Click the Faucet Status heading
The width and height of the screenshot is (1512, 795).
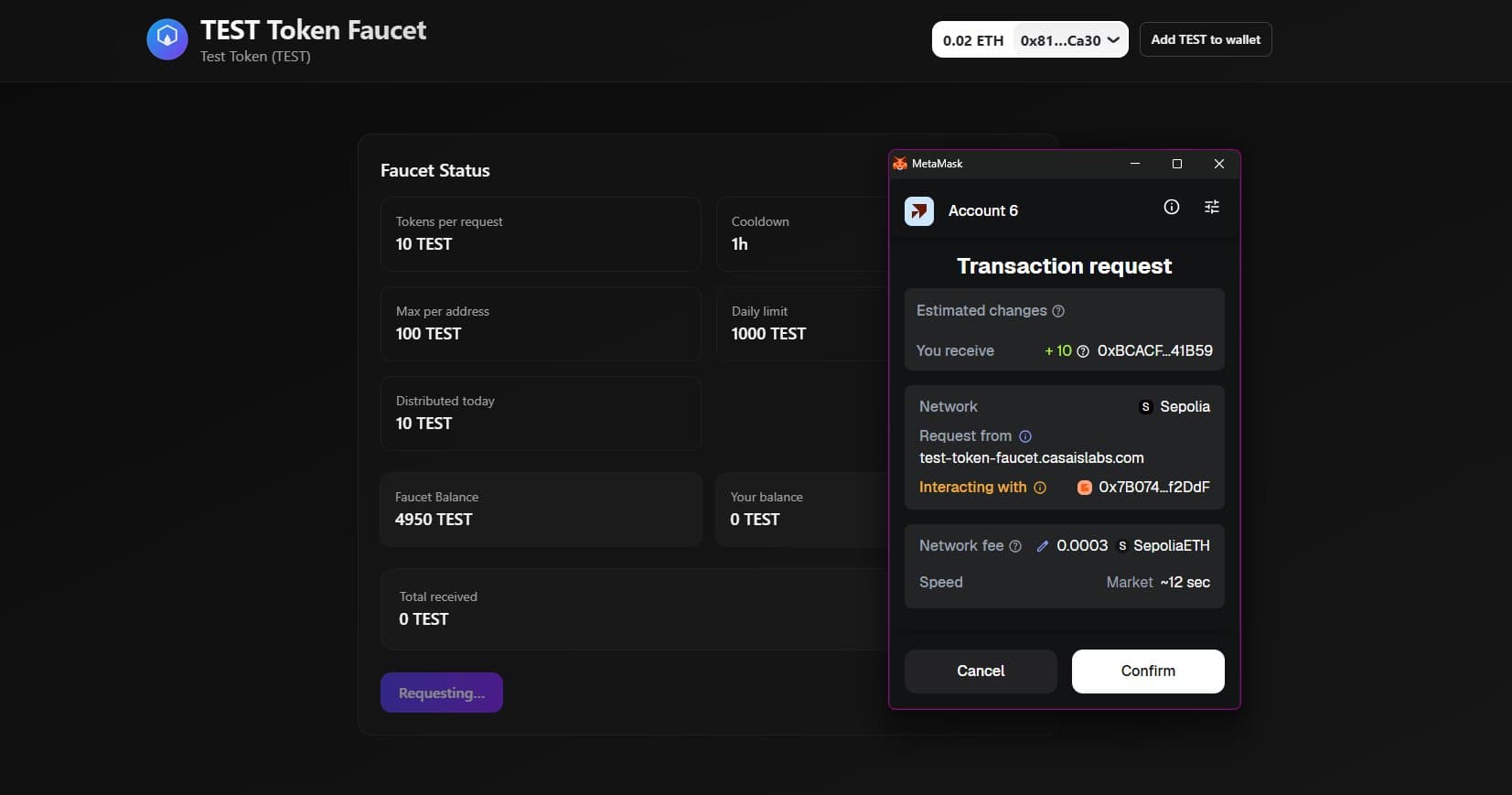pyautogui.click(x=435, y=171)
